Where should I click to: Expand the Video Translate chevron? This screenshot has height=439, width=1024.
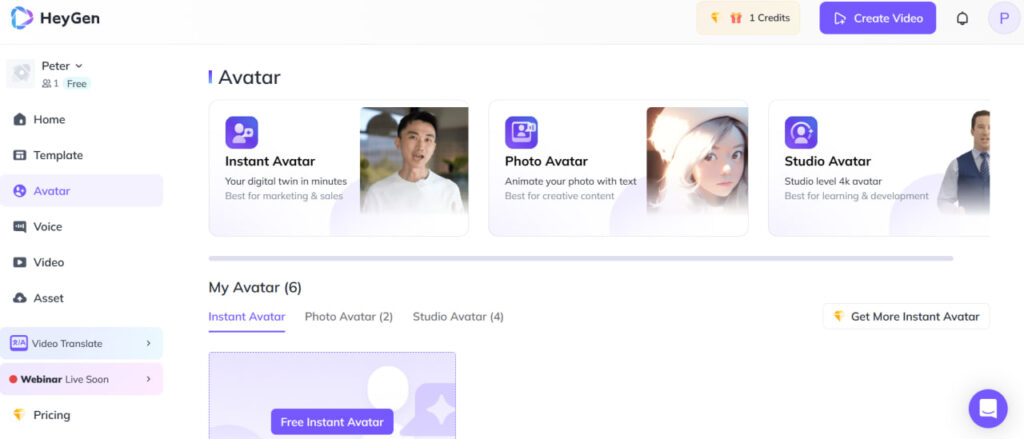point(148,344)
